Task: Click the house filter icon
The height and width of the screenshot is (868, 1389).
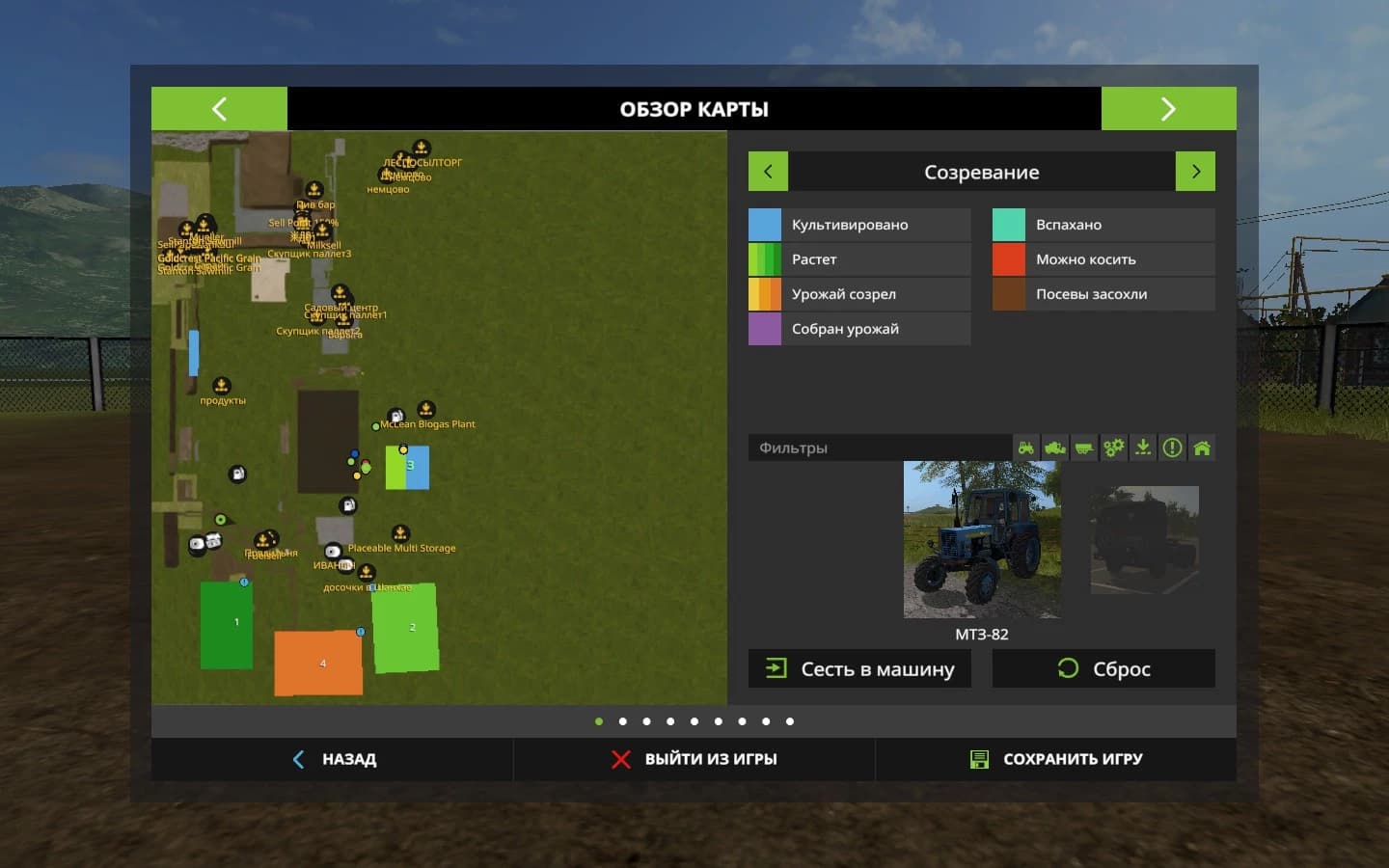Action: [x=1202, y=448]
